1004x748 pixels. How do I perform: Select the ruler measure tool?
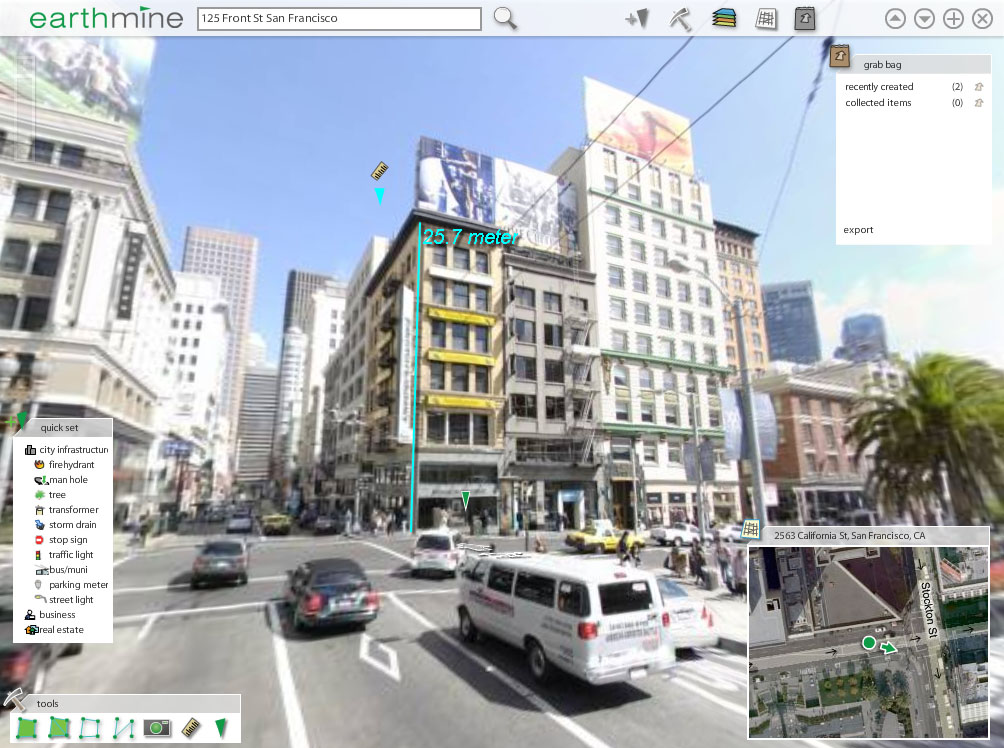click(191, 728)
